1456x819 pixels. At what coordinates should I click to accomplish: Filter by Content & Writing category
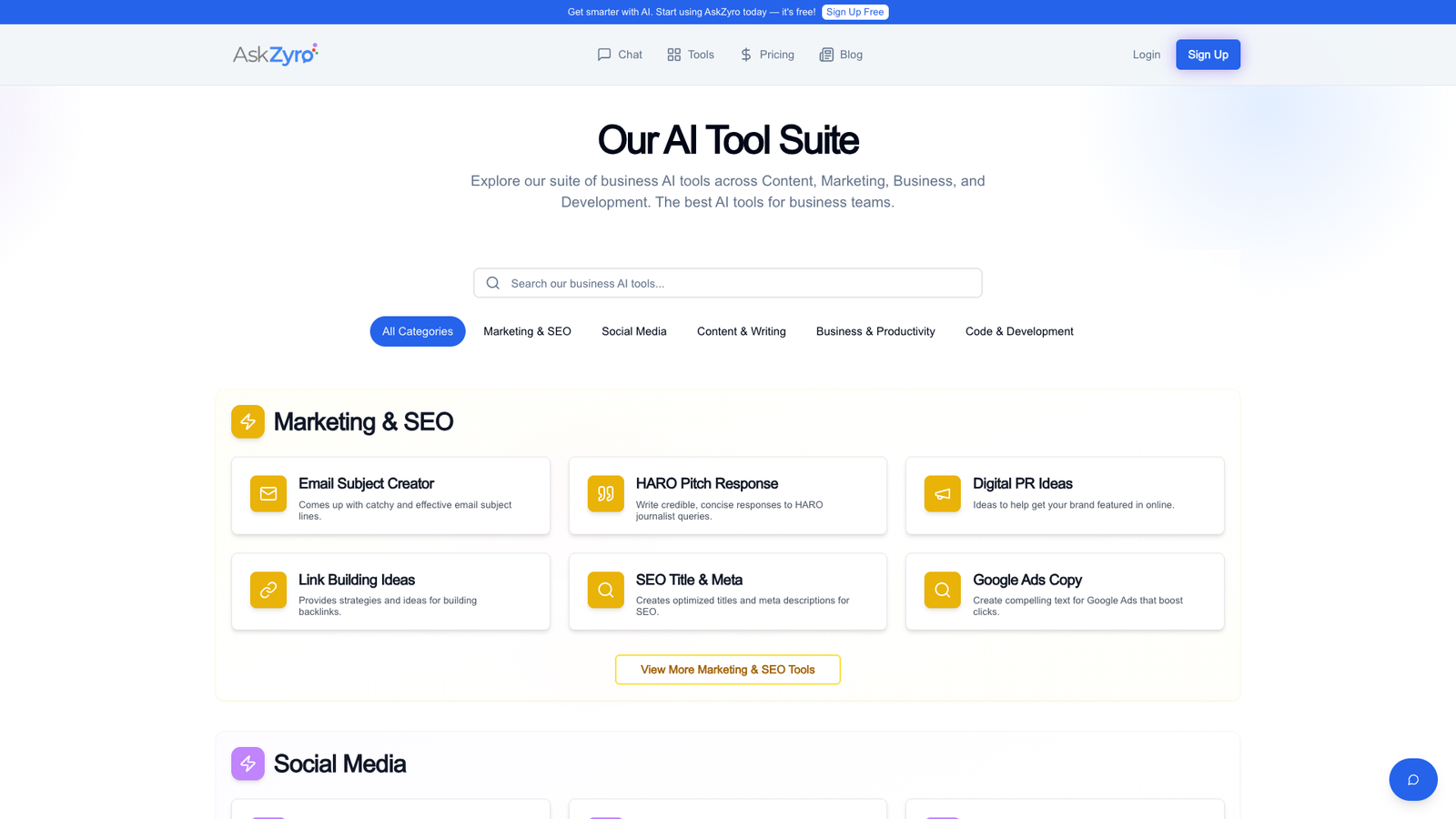[x=742, y=331]
